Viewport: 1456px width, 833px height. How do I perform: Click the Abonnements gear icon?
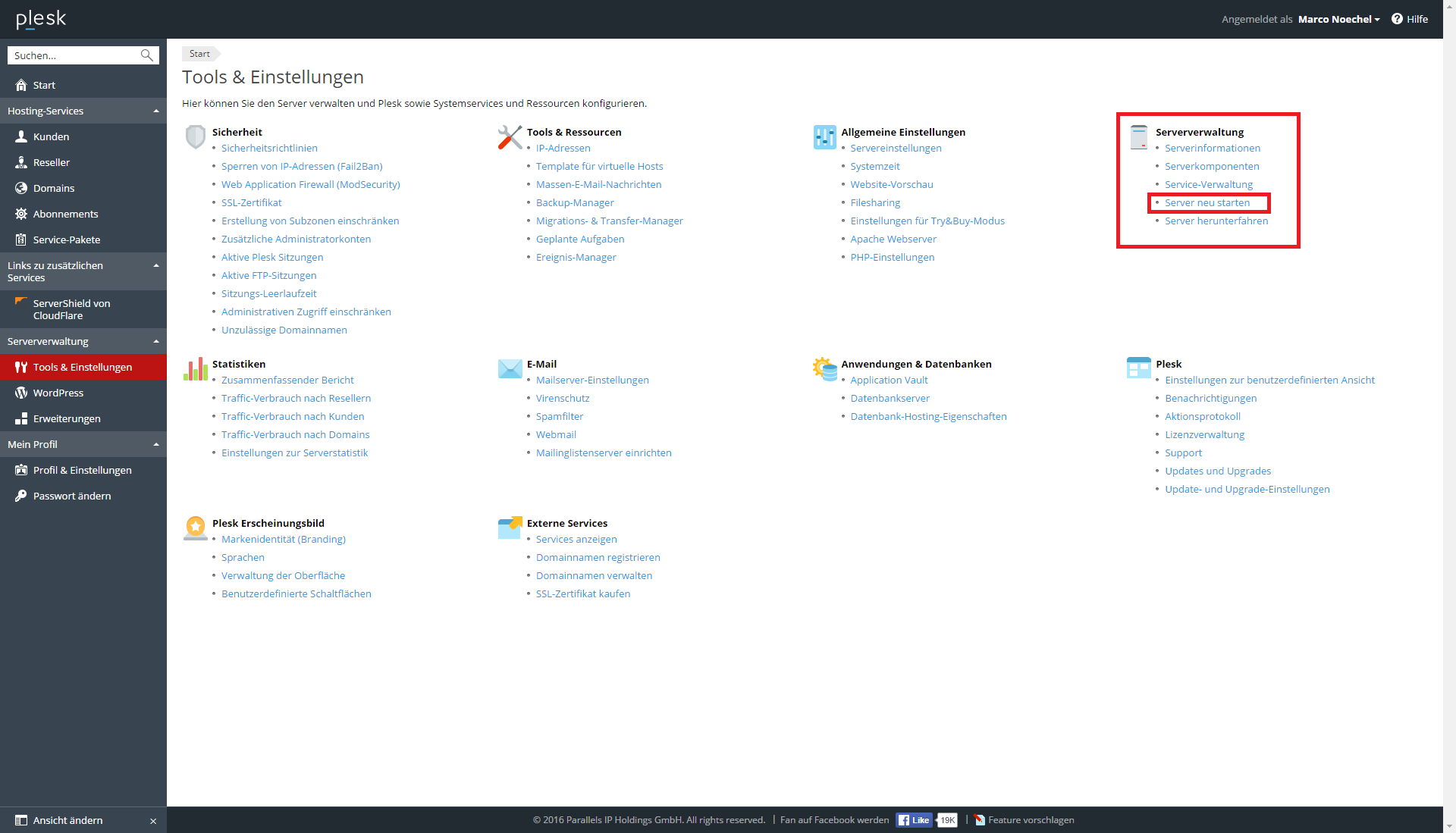[21, 214]
